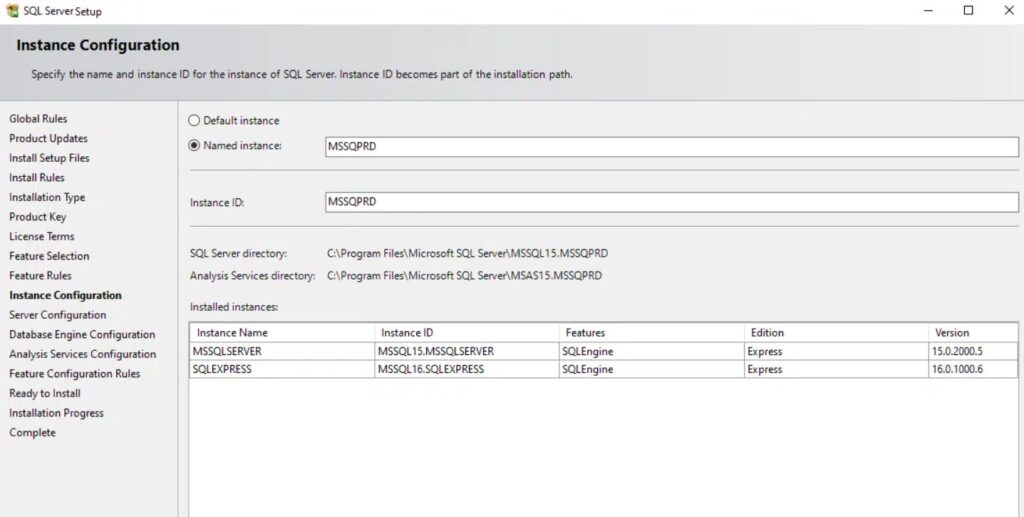Click SQLEngine feature in the MSSQLSERVER row
The height and width of the screenshot is (517, 1024).
652,351
